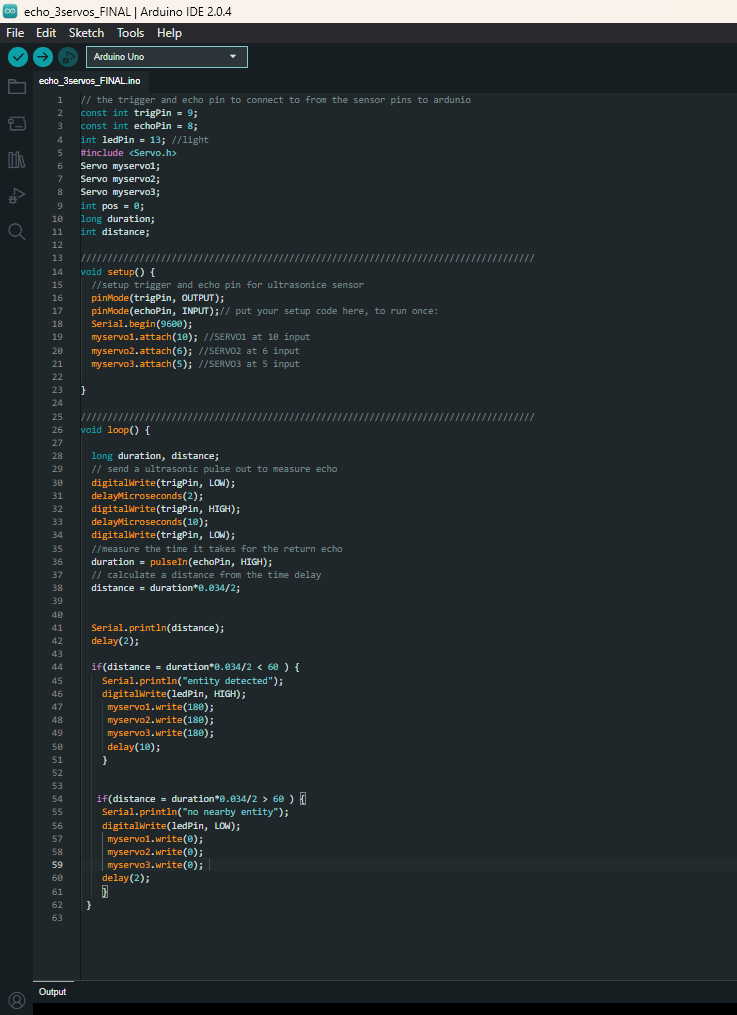Click 'Serial.println("no nearby entity");' line
The image size is (737, 1015).
[x=195, y=812]
